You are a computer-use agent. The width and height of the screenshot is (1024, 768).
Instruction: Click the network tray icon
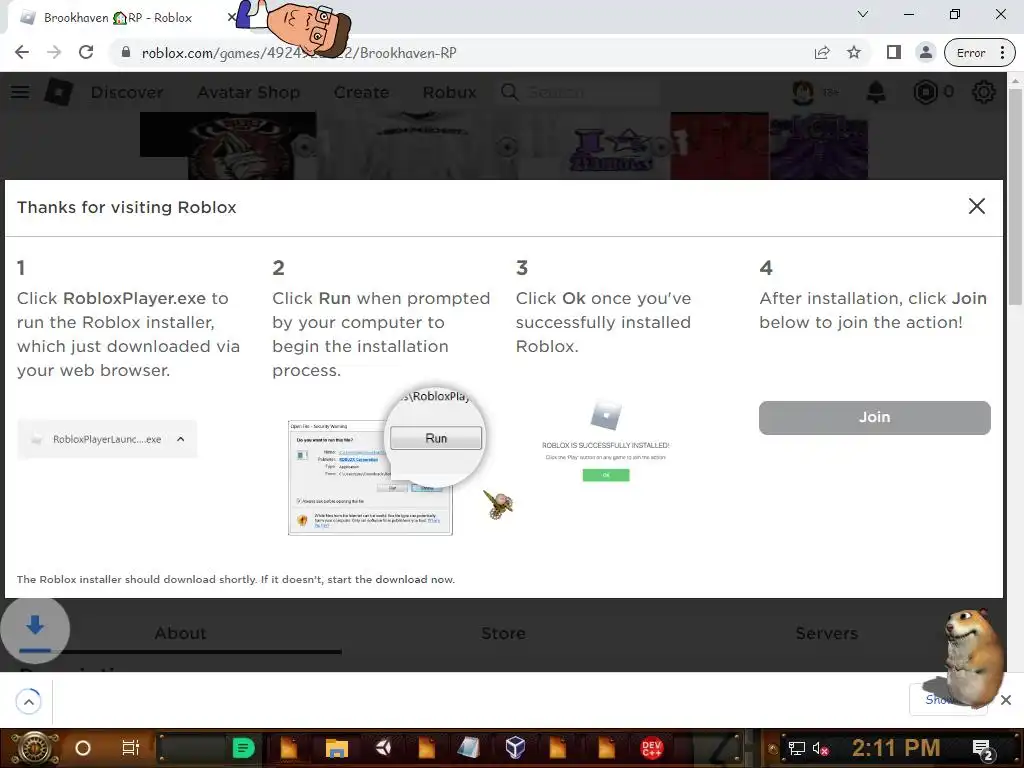(796, 748)
